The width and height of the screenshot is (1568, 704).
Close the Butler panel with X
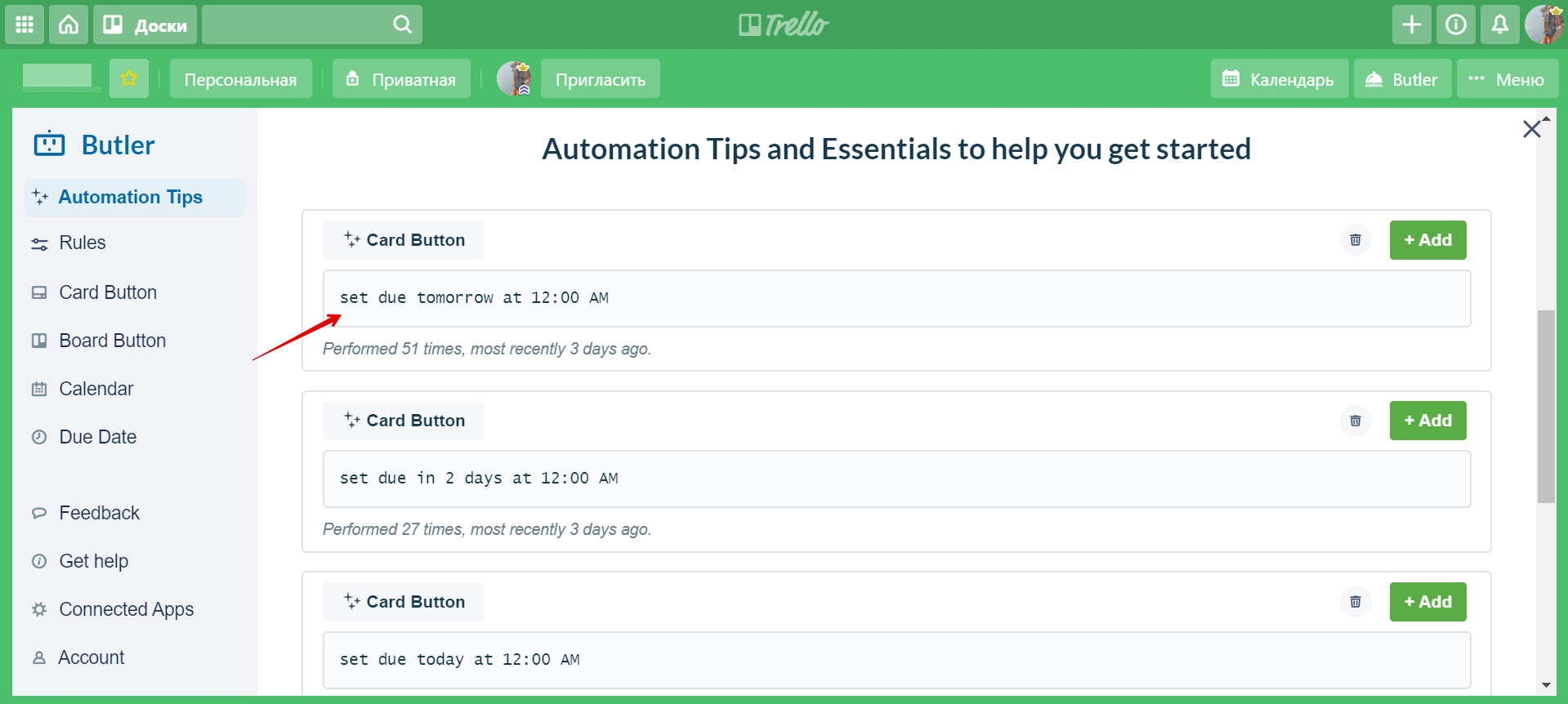[x=1532, y=129]
